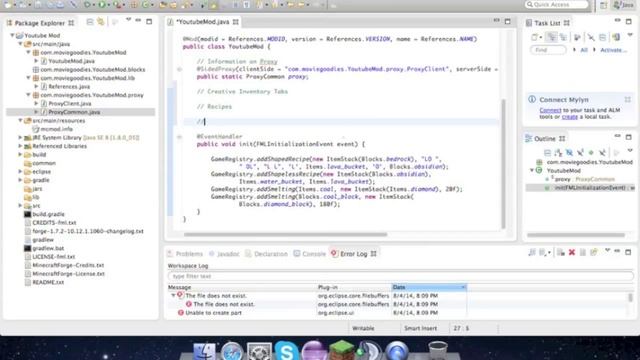Open Minecraft from the Dock
640x360 pixels.
[x=341, y=350]
